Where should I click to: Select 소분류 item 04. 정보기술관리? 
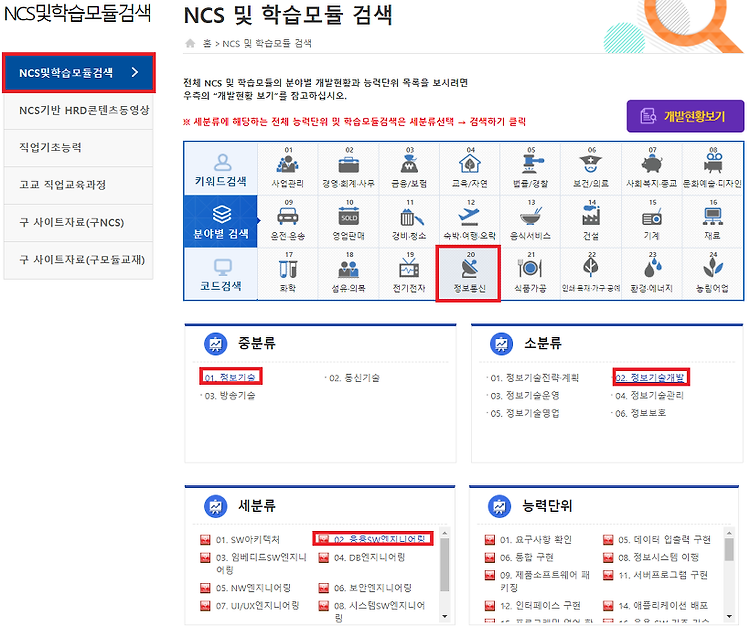point(649,395)
